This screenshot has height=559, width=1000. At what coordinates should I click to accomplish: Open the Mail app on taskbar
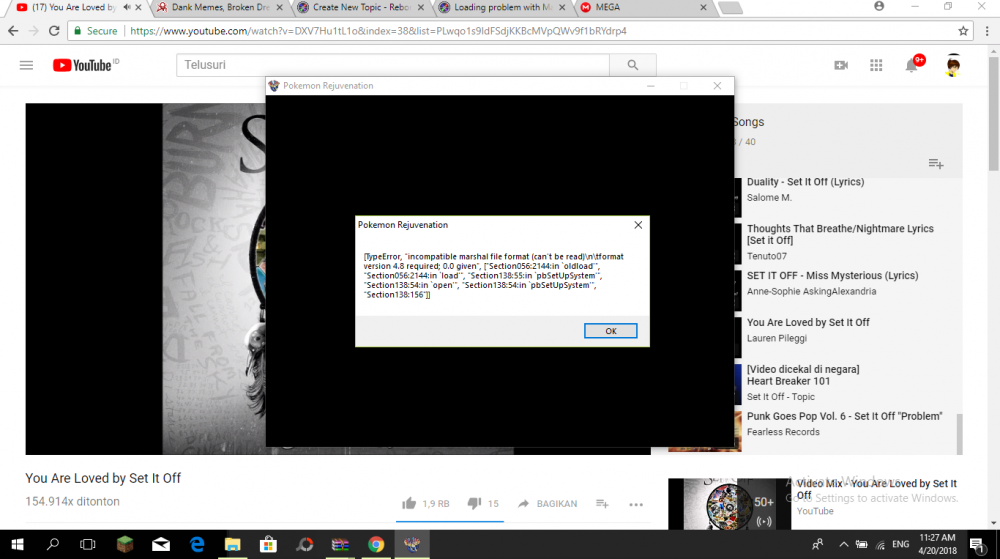161,544
